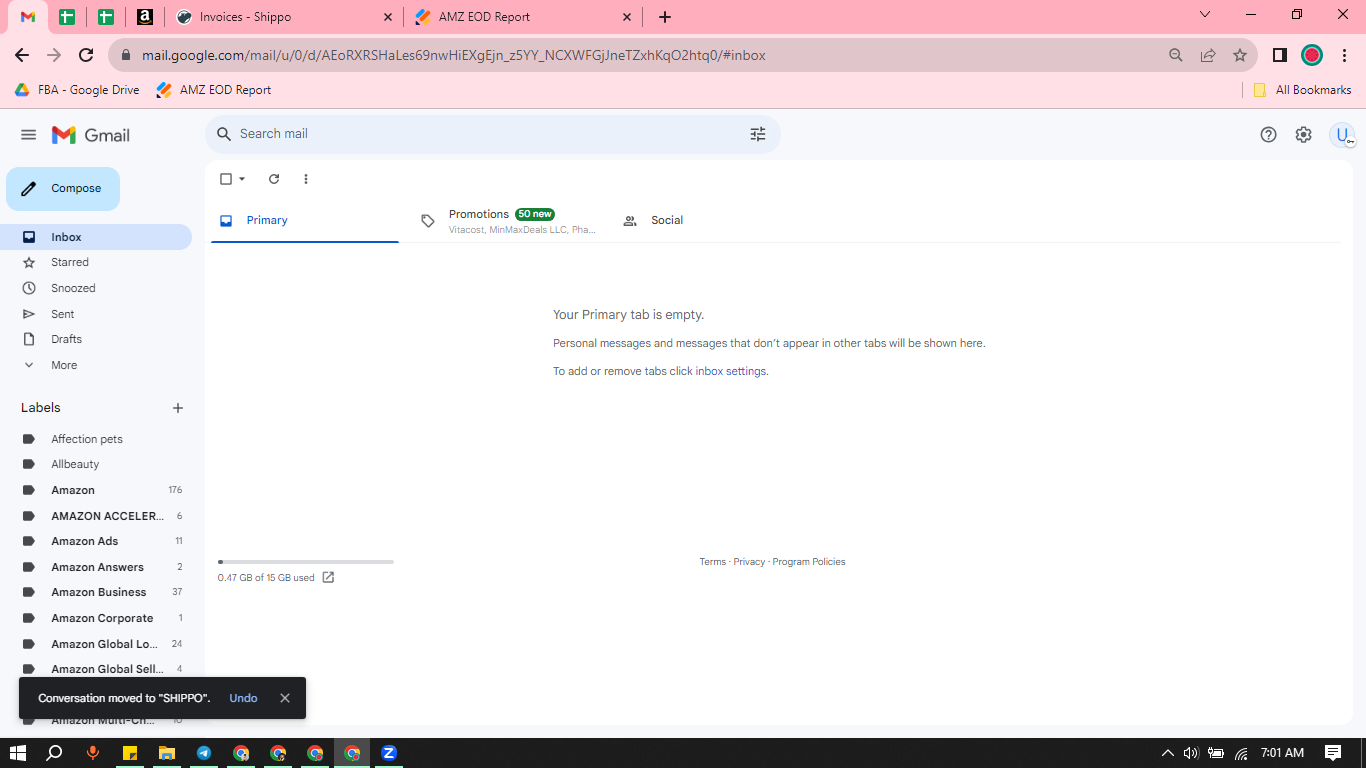This screenshot has height=768, width=1366.
Task: Open Telegram from the taskbar
Action: click(x=204, y=753)
